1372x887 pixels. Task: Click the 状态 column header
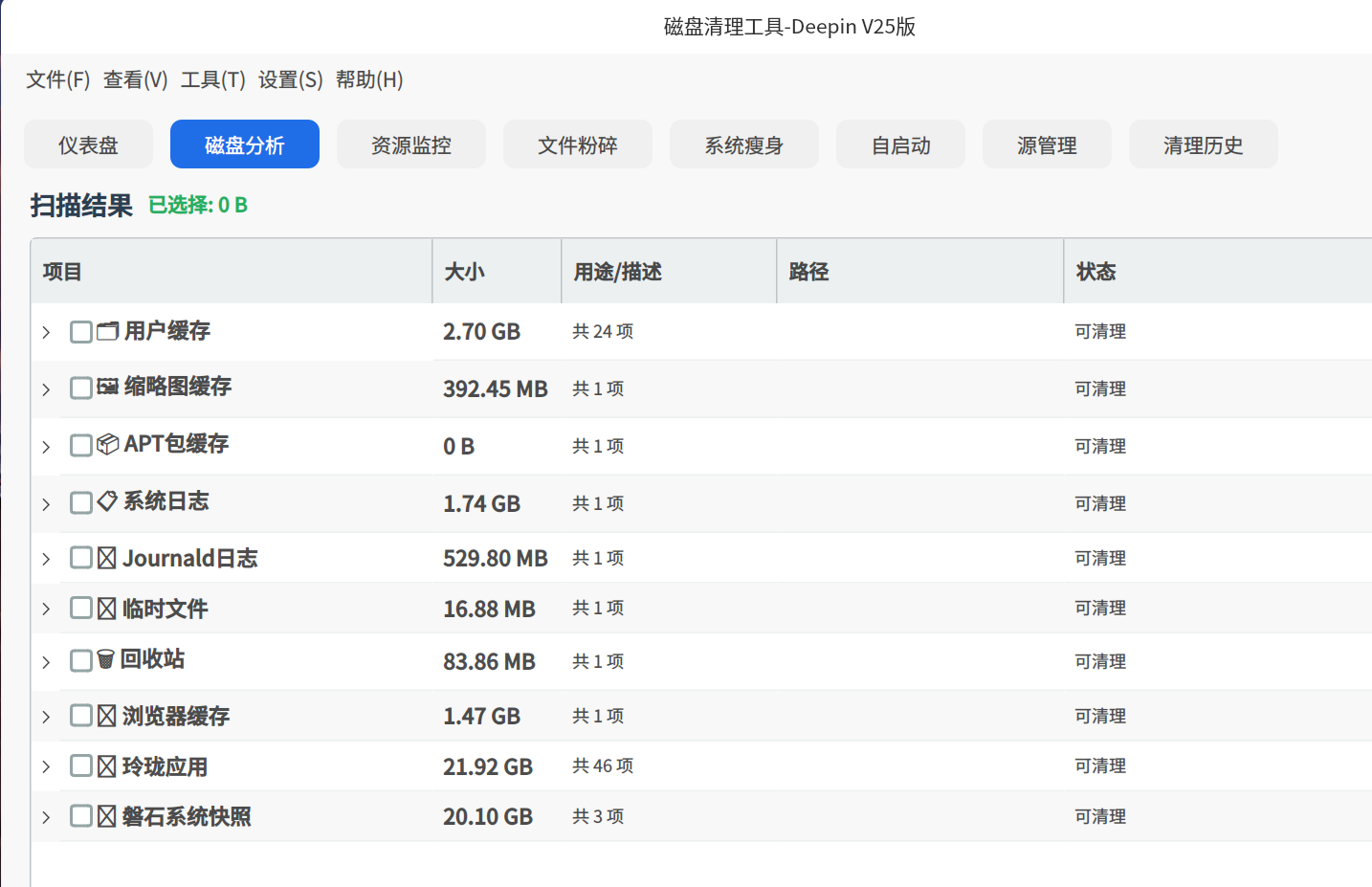[1218, 272]
